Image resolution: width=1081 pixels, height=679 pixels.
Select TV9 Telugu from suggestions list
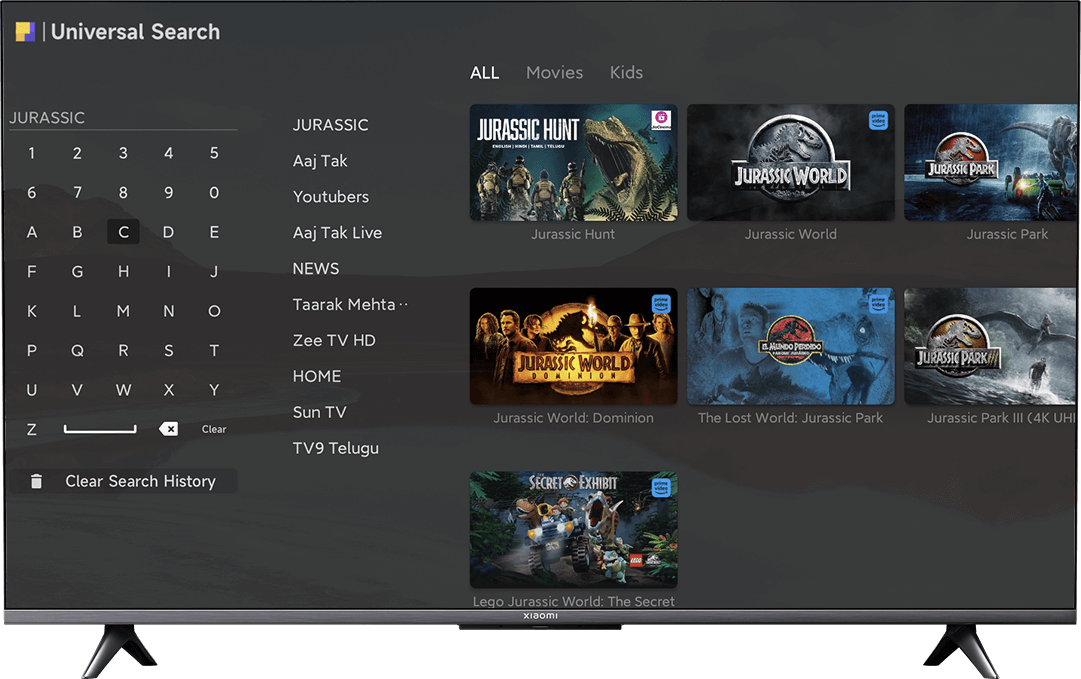point(336,449)
